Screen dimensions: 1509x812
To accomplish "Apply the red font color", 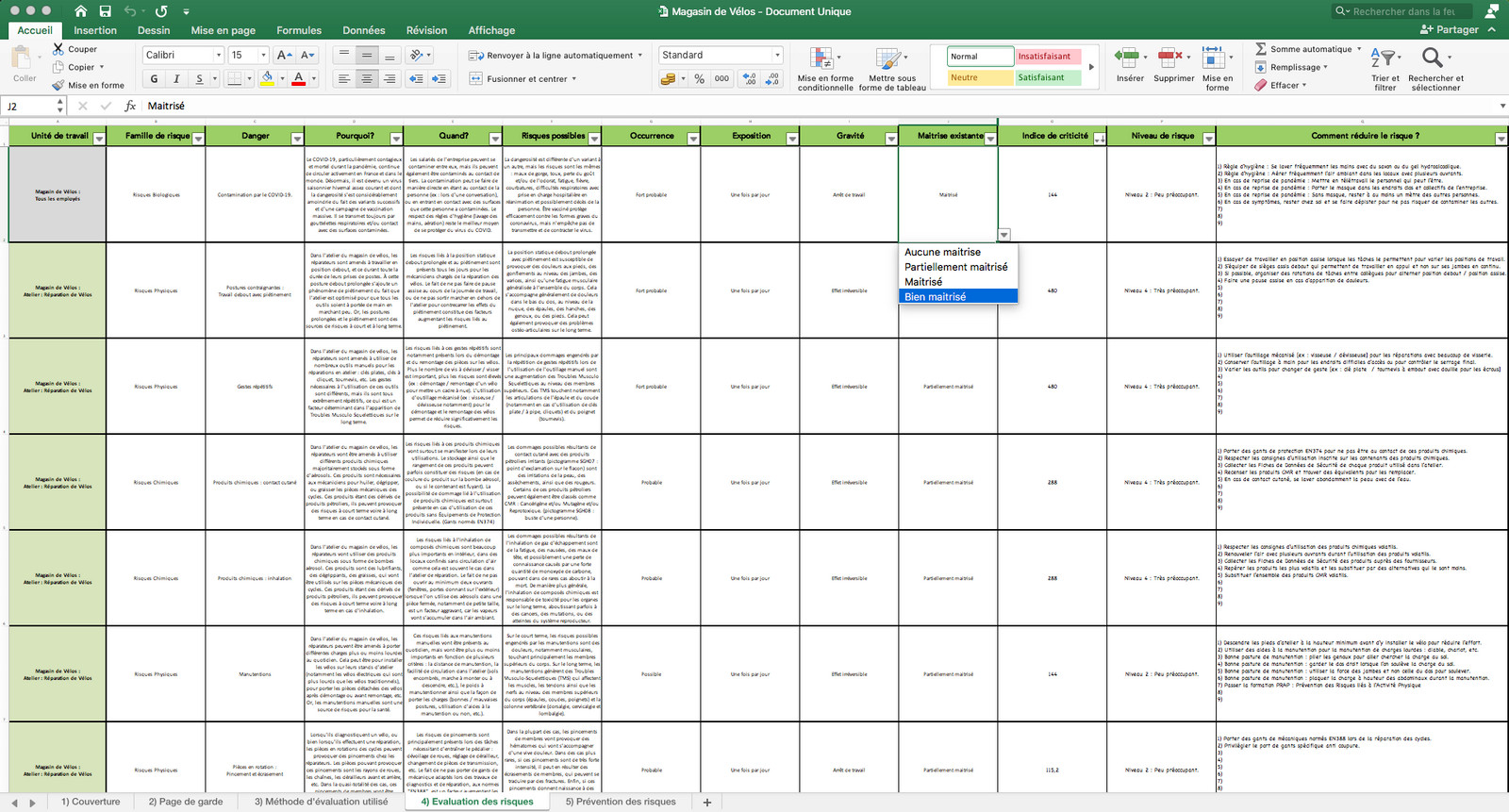I will (x=298, y=79).
